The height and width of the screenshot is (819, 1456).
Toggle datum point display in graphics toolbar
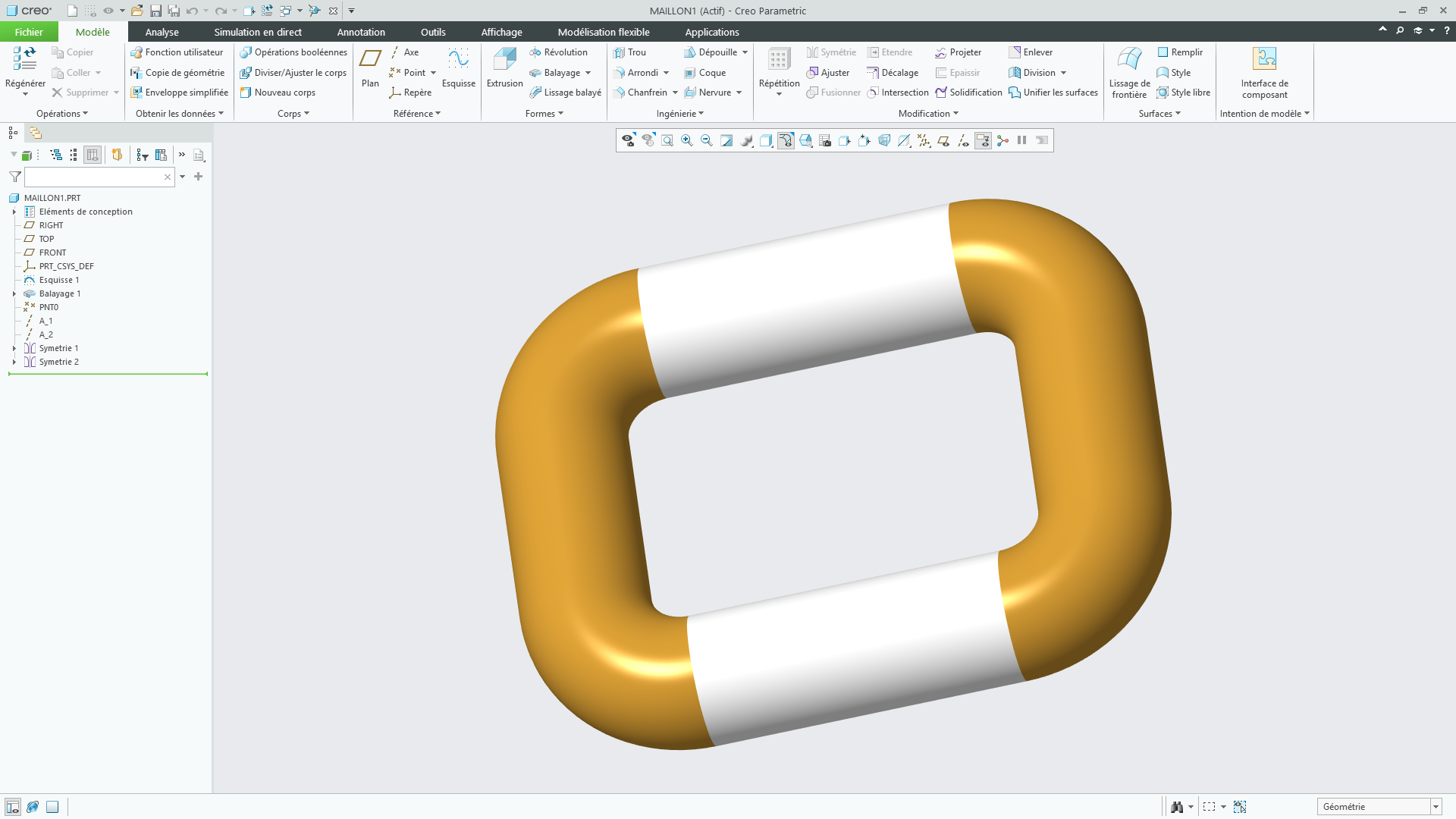point(924,140)
